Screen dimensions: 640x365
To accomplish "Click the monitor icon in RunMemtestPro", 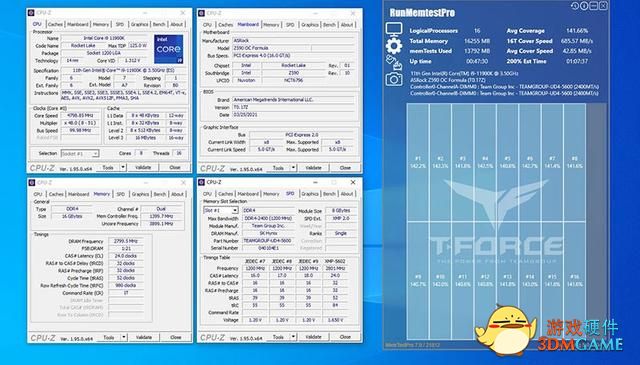I will [x=393, y=29].
